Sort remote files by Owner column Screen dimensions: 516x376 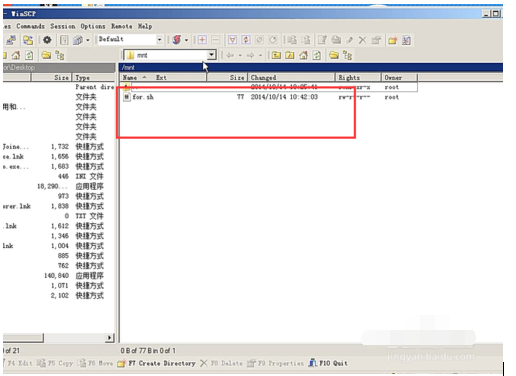[x=399, y=77]
